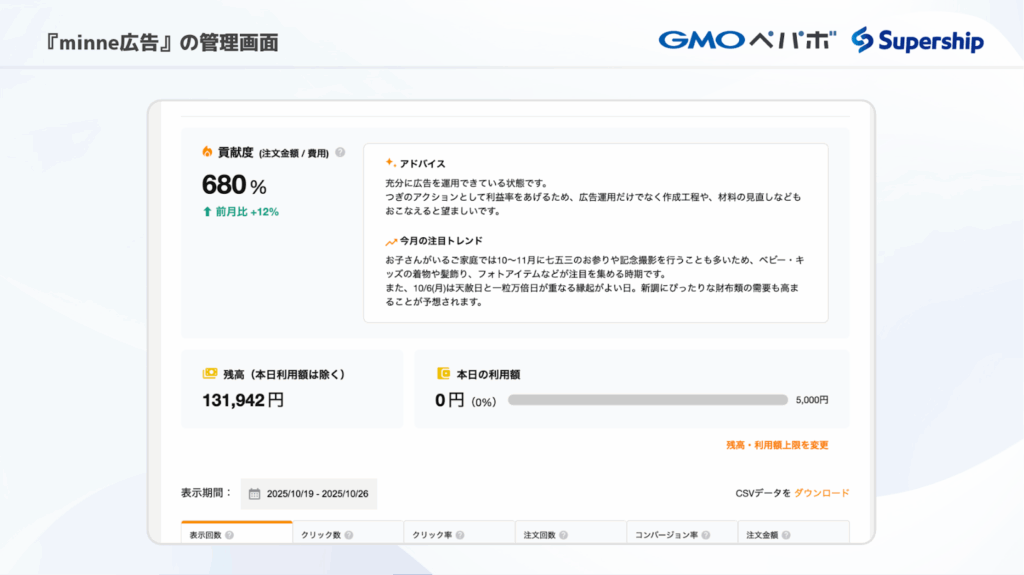
Task: Click the help icon on 表示回数 tab
Action: coord(229,535)
